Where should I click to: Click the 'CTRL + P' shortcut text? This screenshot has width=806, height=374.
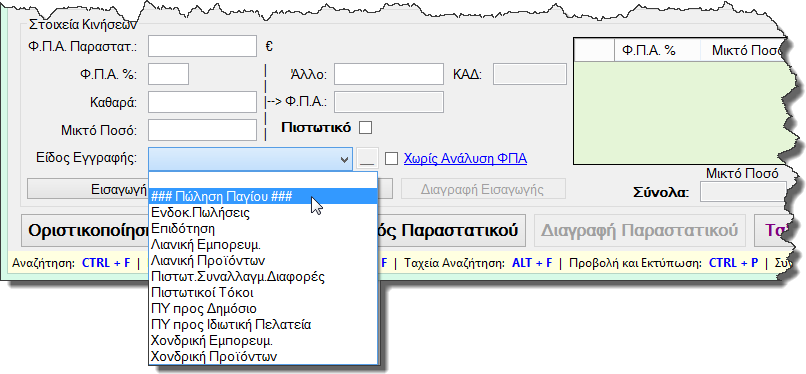click(x=734, y=263)
